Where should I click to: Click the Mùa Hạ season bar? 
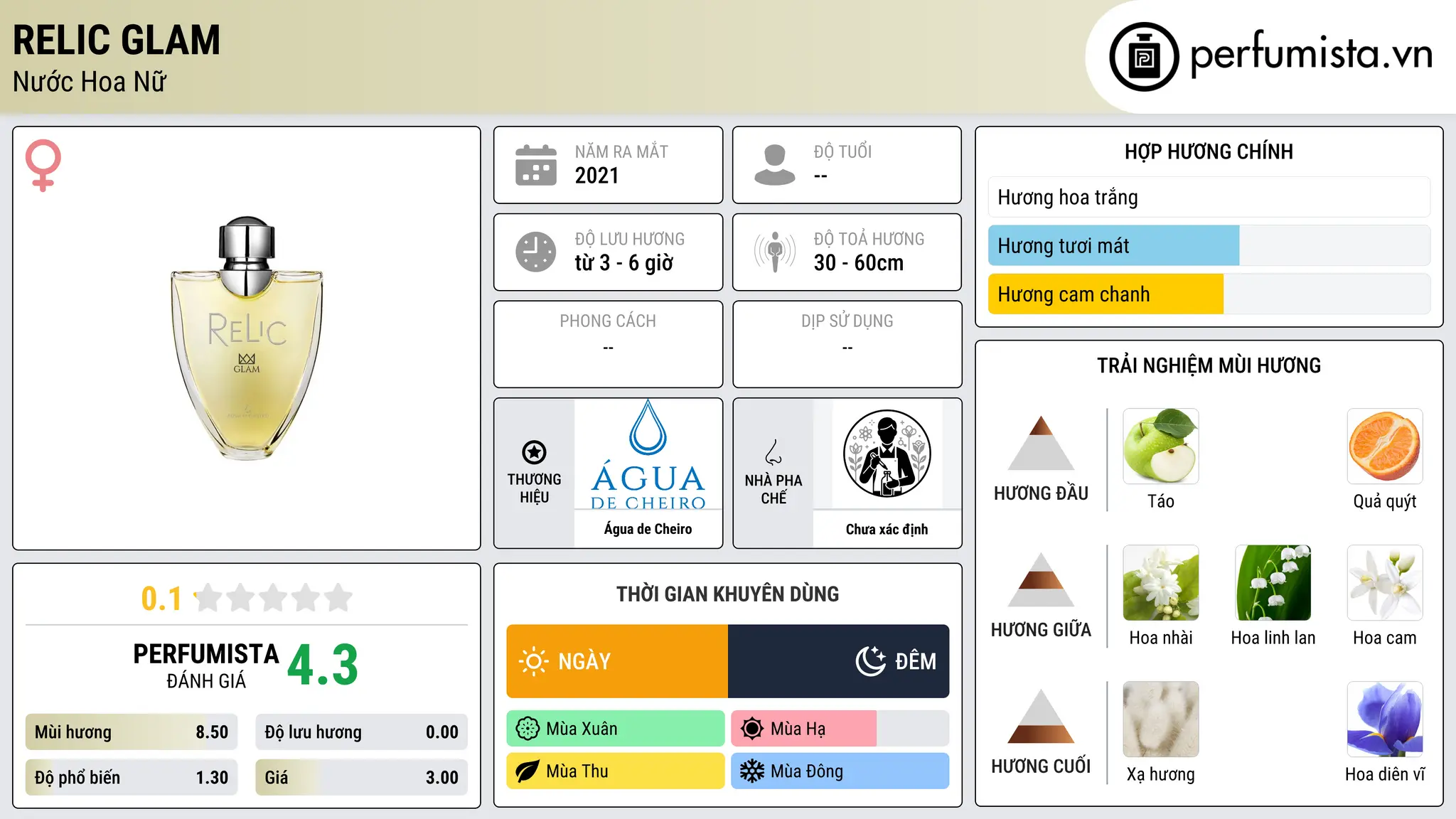click(840, 729)
